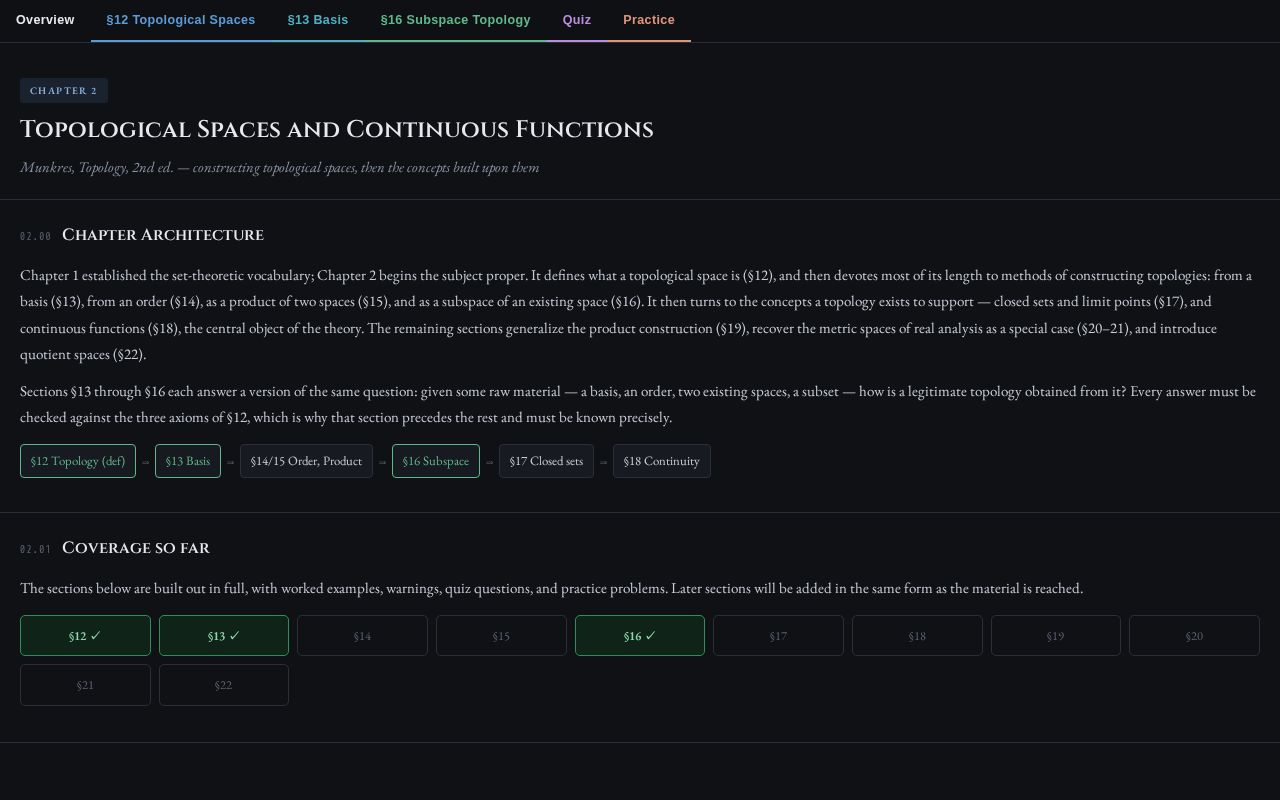Click the §21 coverage tile
Screen dimensions: 1280x800
coord(85,685)
